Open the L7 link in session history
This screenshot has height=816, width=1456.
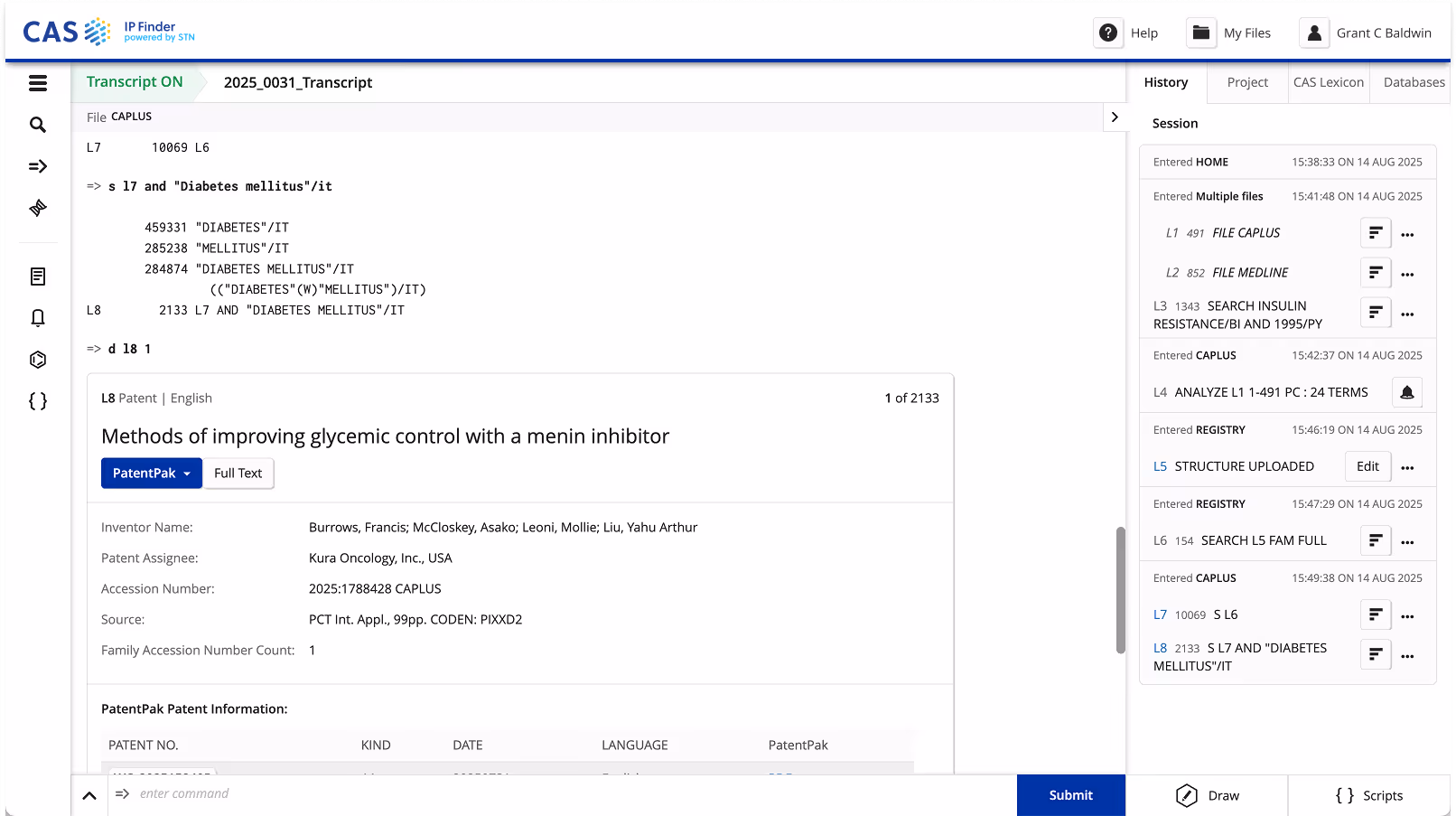click(x=1160, y=614)
